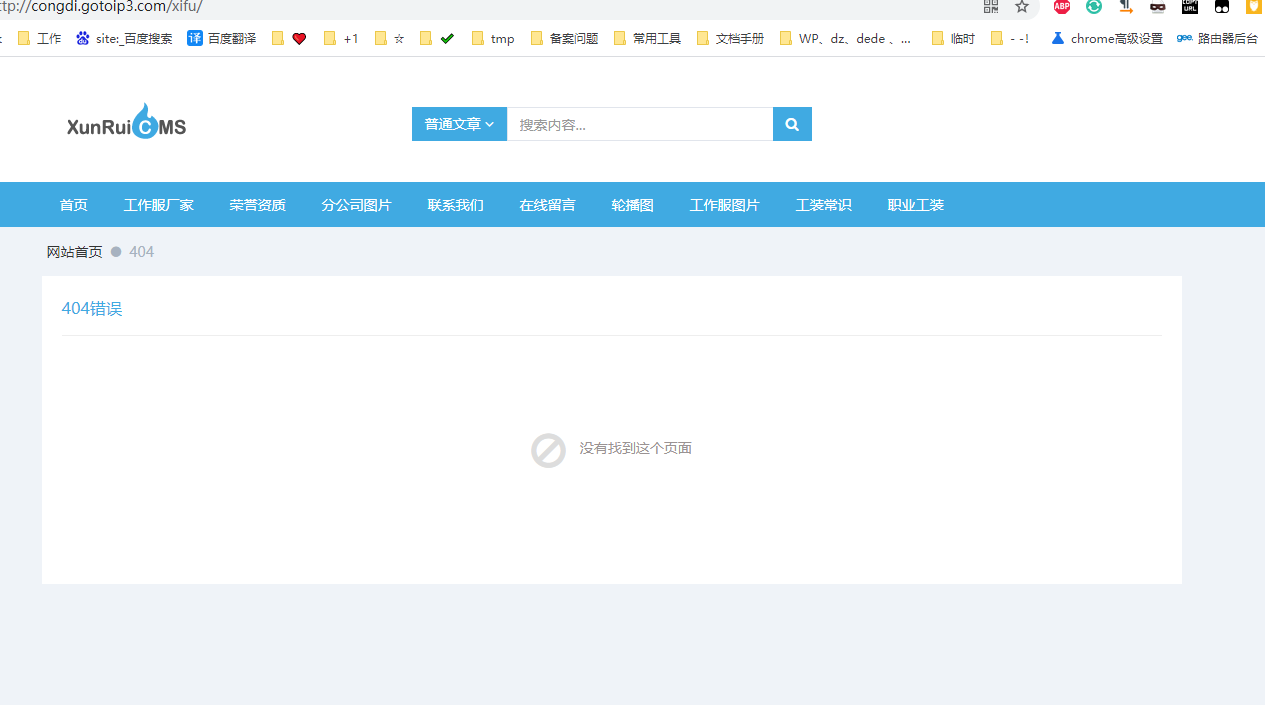This screenshot has width=1265, height=705.
Task: Open the ABP adblock extension
Action: 1061,7
